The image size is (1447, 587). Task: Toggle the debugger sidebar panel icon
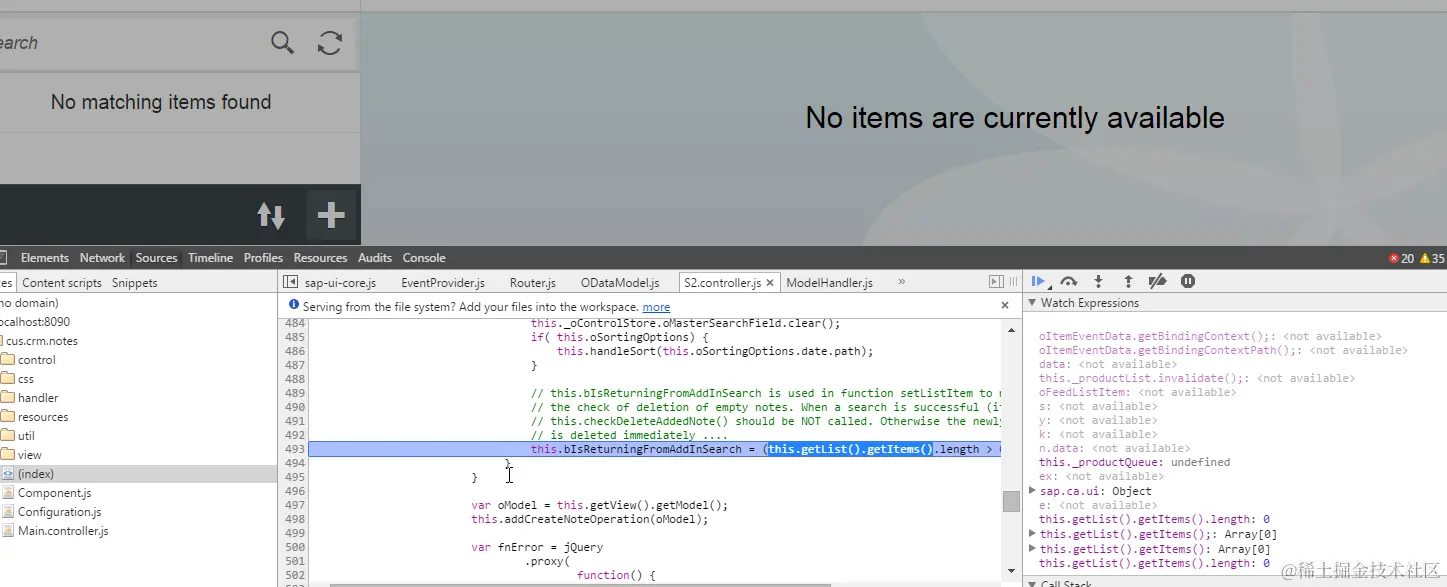pyautogui.click(x=996, y=282)
